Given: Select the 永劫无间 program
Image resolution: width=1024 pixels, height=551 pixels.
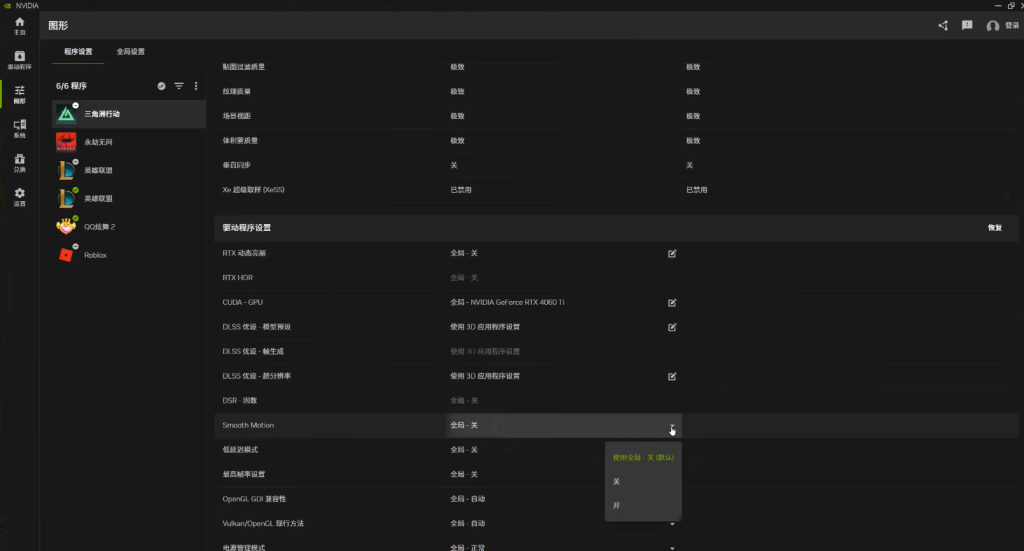Looking at the screenshot, I should pos(129,142).
